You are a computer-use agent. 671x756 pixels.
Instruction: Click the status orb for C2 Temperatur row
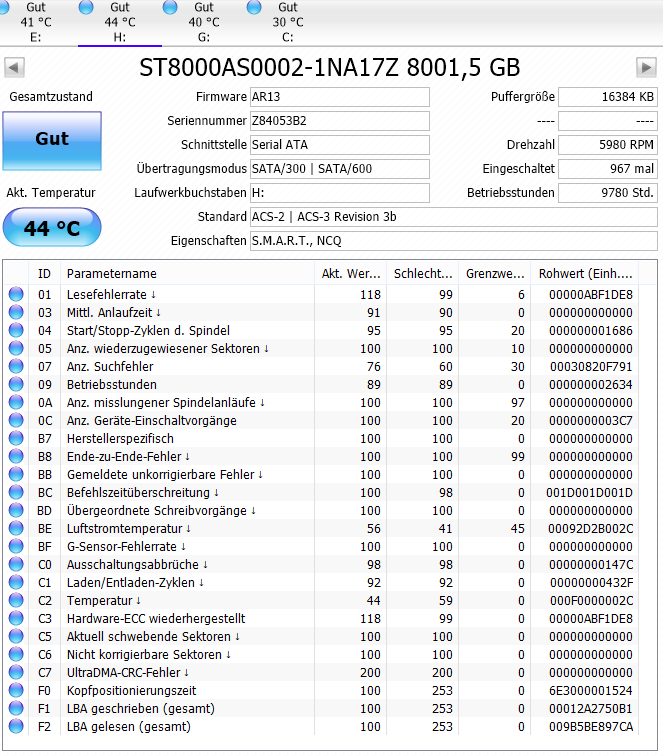16,600
